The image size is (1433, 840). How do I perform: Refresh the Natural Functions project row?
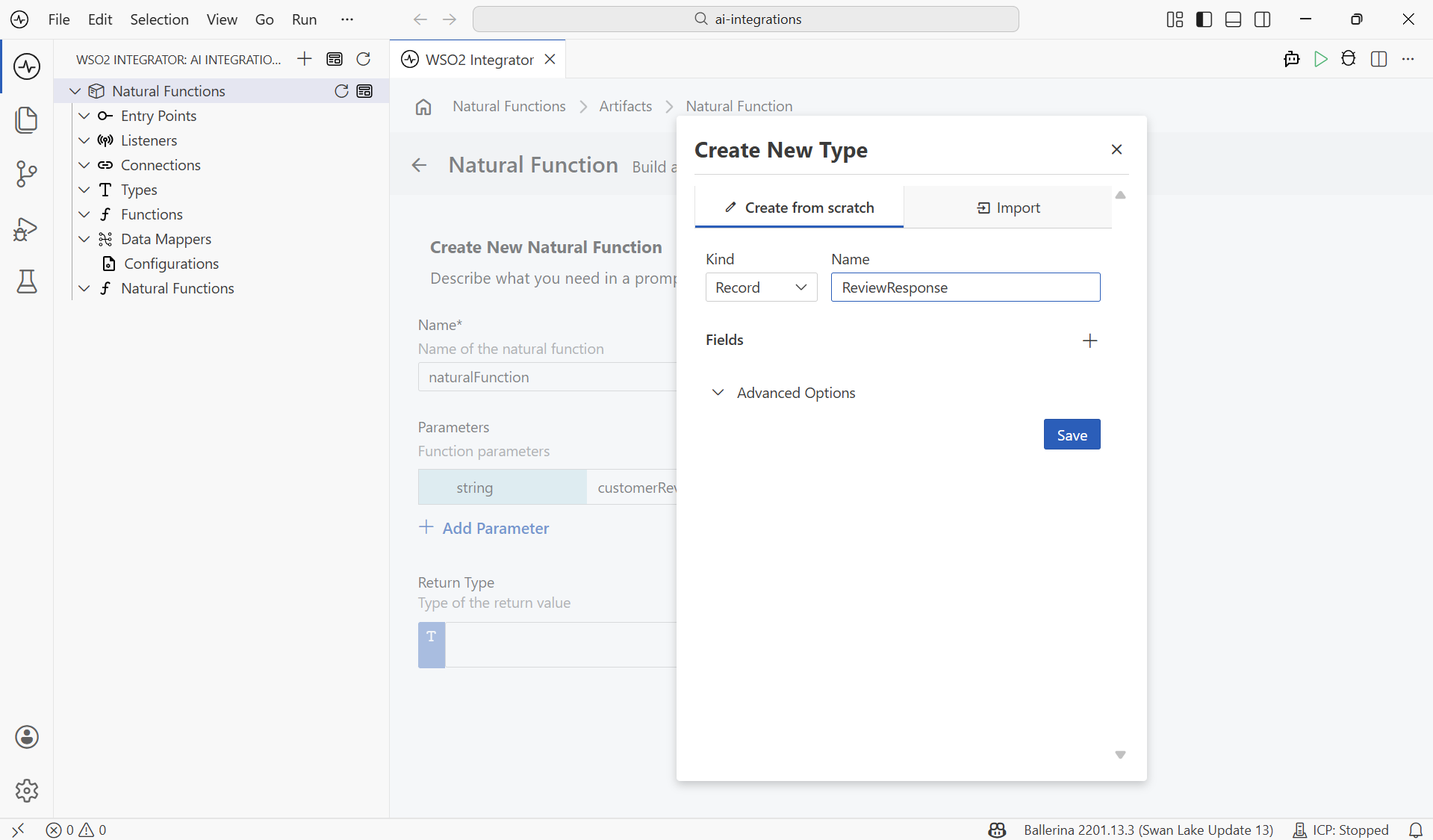(x=341, y=91)
